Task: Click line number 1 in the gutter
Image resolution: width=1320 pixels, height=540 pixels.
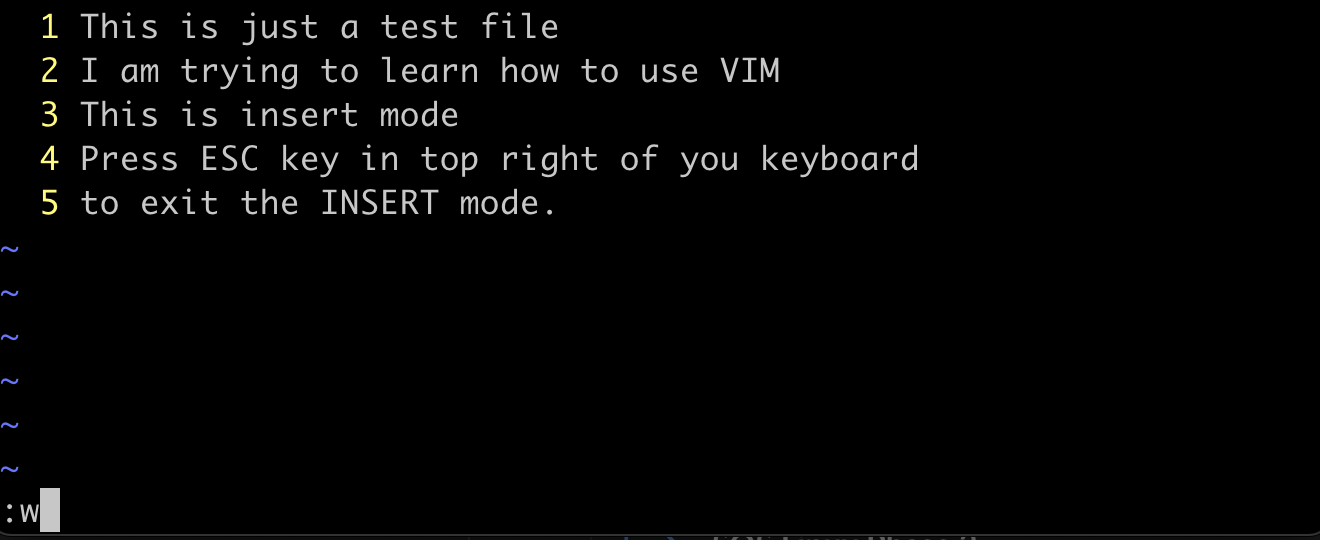Action: click(x=49, y=27)
